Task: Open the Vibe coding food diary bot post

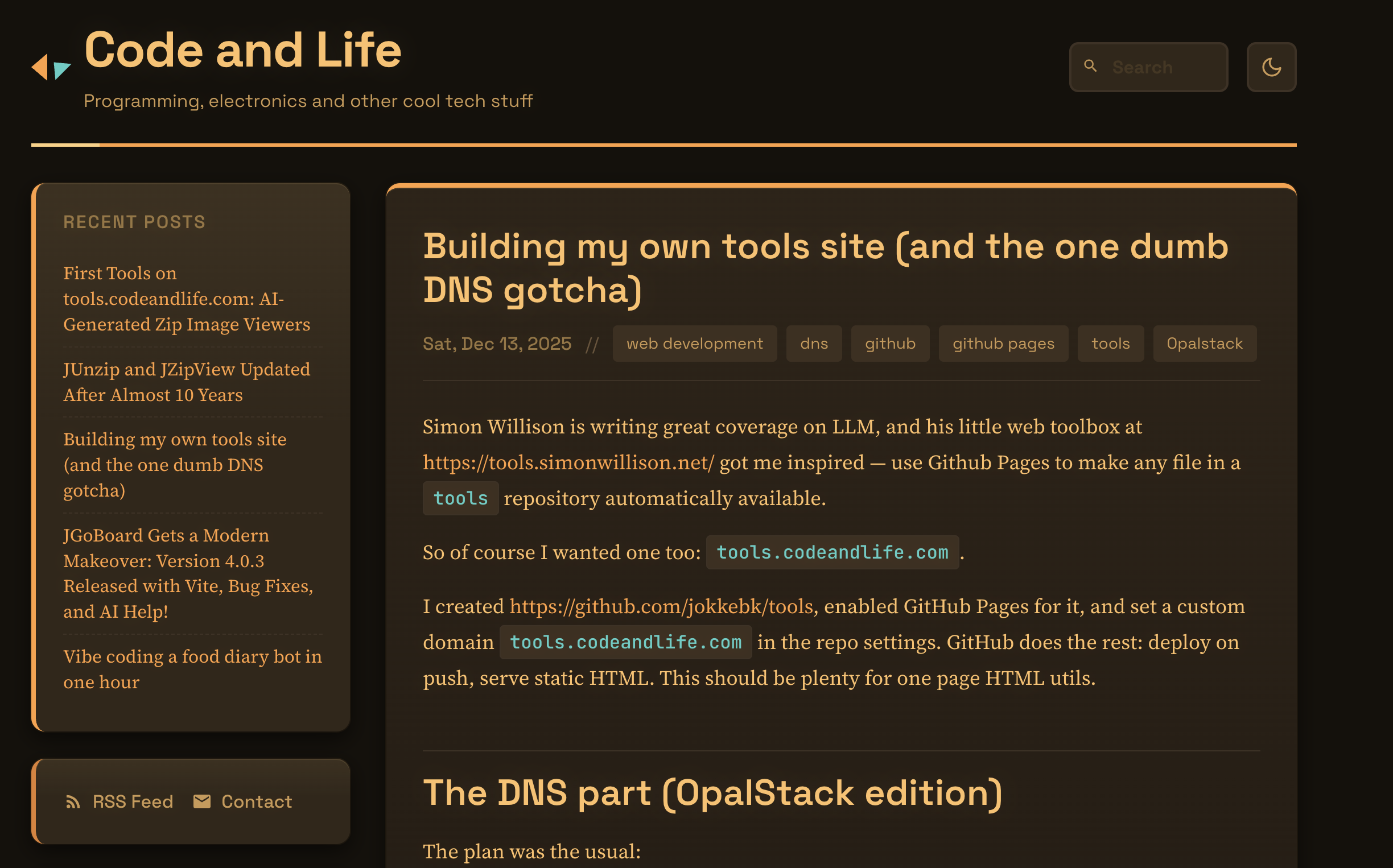Action: click(192, 669)
